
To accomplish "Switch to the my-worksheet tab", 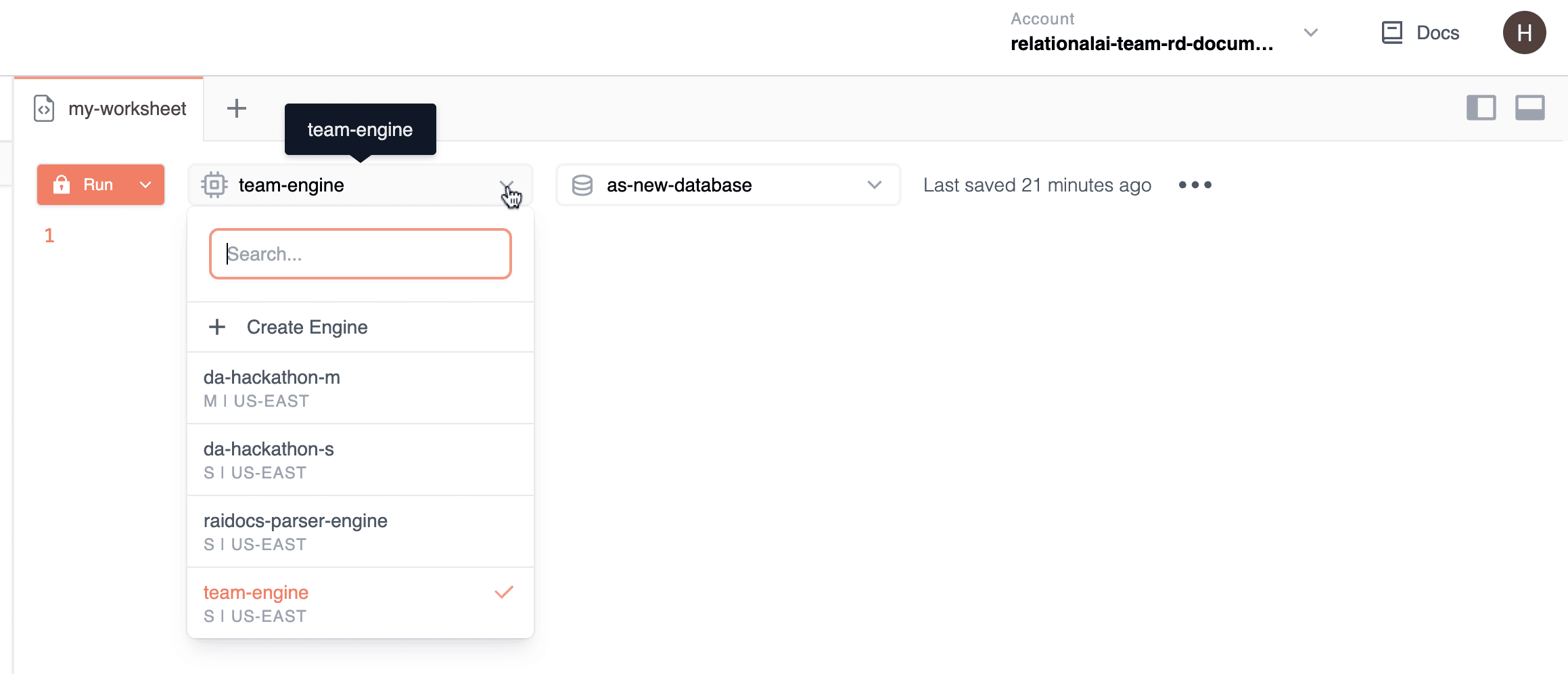I will pos(126,108).
